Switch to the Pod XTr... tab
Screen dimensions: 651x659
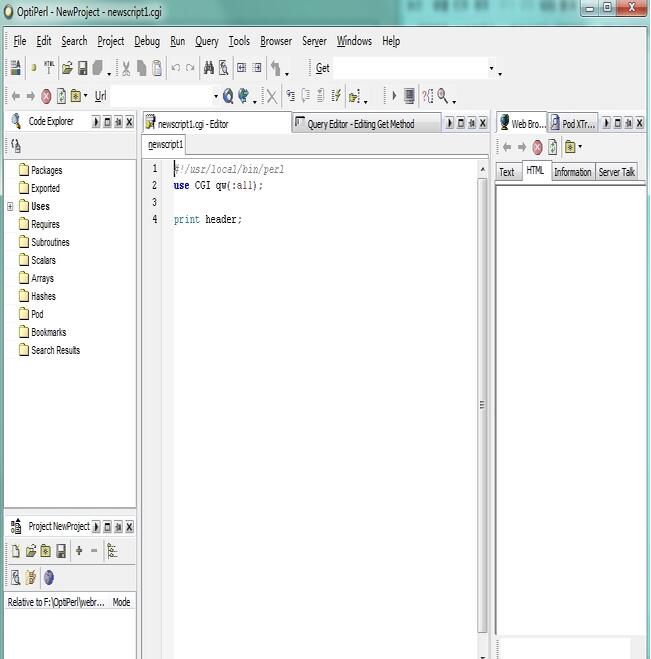coord(573,124)
